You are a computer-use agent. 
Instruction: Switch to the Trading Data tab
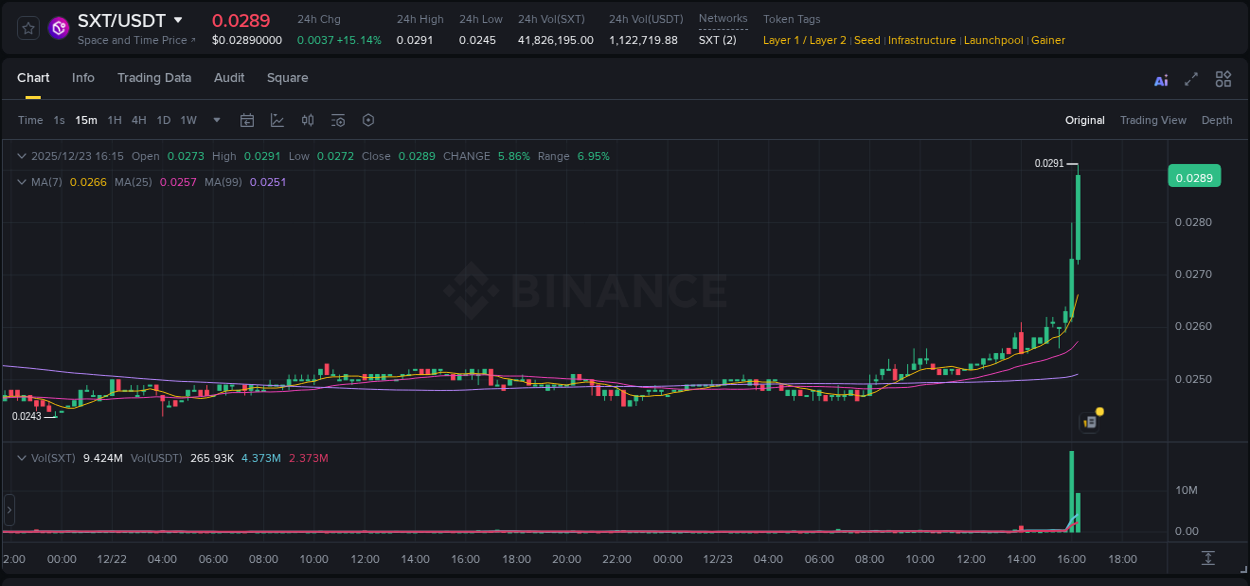pos(154,78)
